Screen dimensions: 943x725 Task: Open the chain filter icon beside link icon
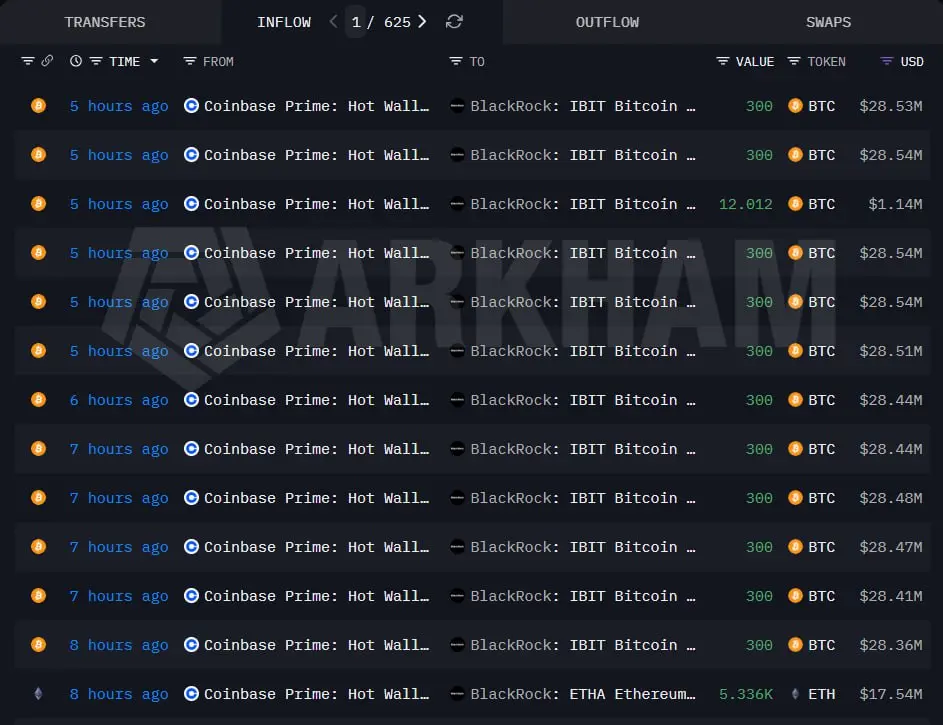[x=28, y=61]
